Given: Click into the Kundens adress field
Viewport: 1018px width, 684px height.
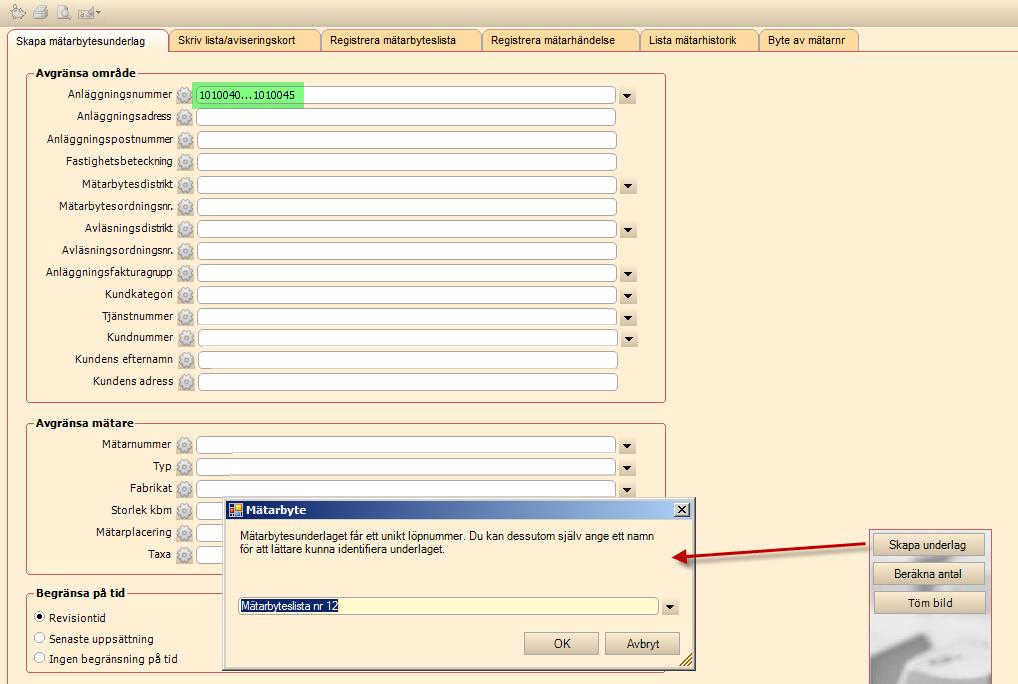Looking at the screenshot, I should click(408, 382).
